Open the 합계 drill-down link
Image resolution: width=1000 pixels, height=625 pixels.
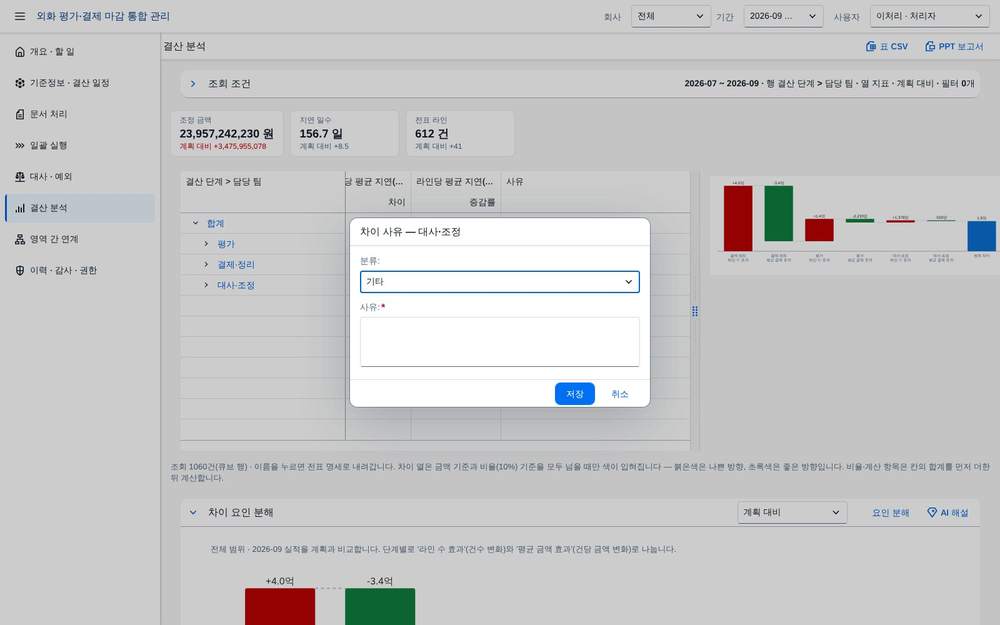tap(216, 223)
